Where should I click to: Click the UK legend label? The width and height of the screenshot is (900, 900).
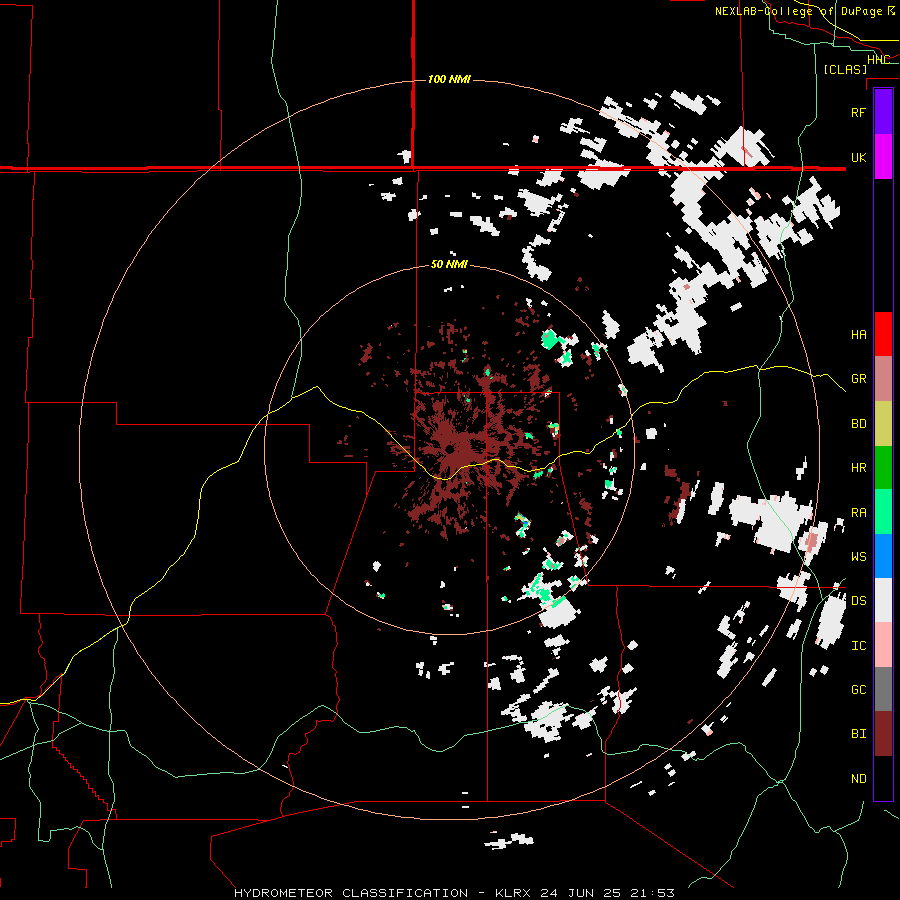(858, 157)
